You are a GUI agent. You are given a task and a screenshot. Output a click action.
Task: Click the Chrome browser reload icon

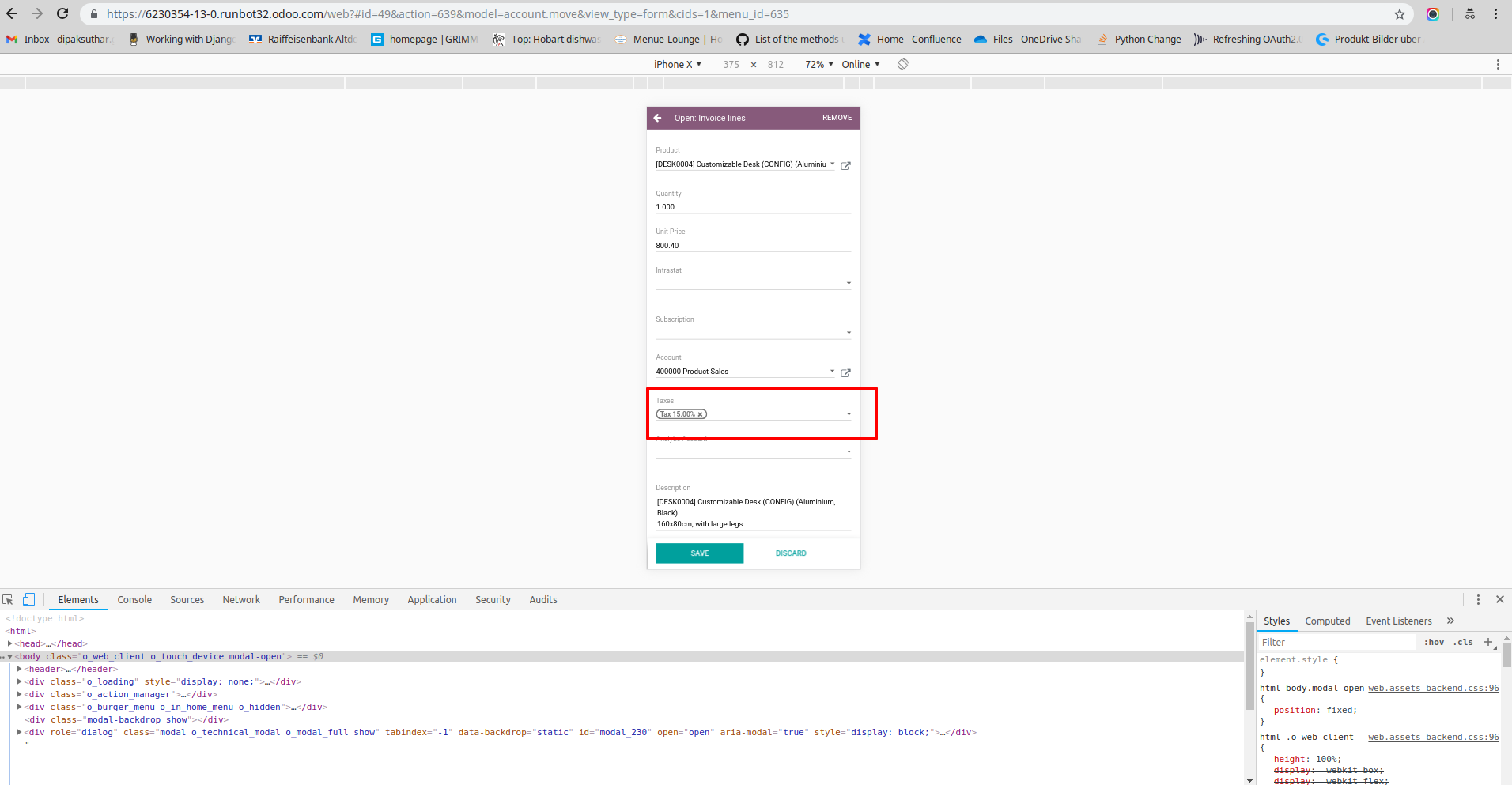pos(62,13)
